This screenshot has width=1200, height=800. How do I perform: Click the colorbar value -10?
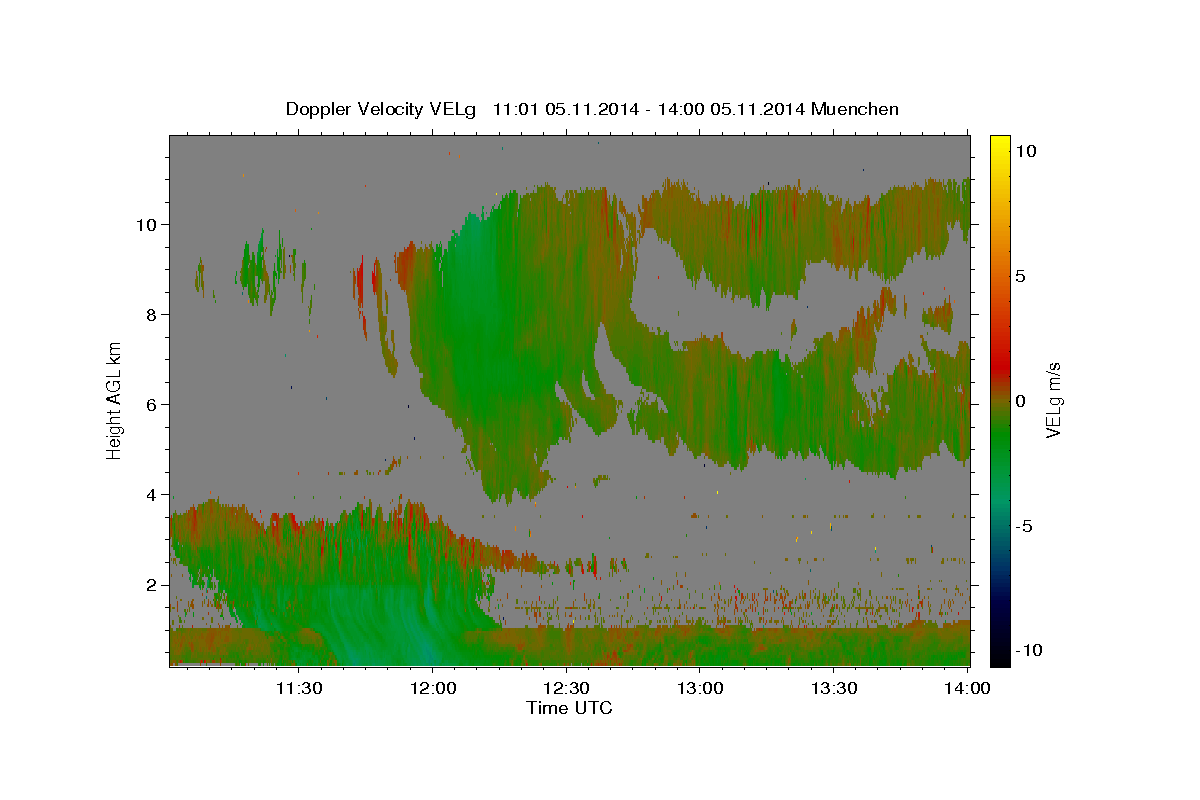point(1029,651)
